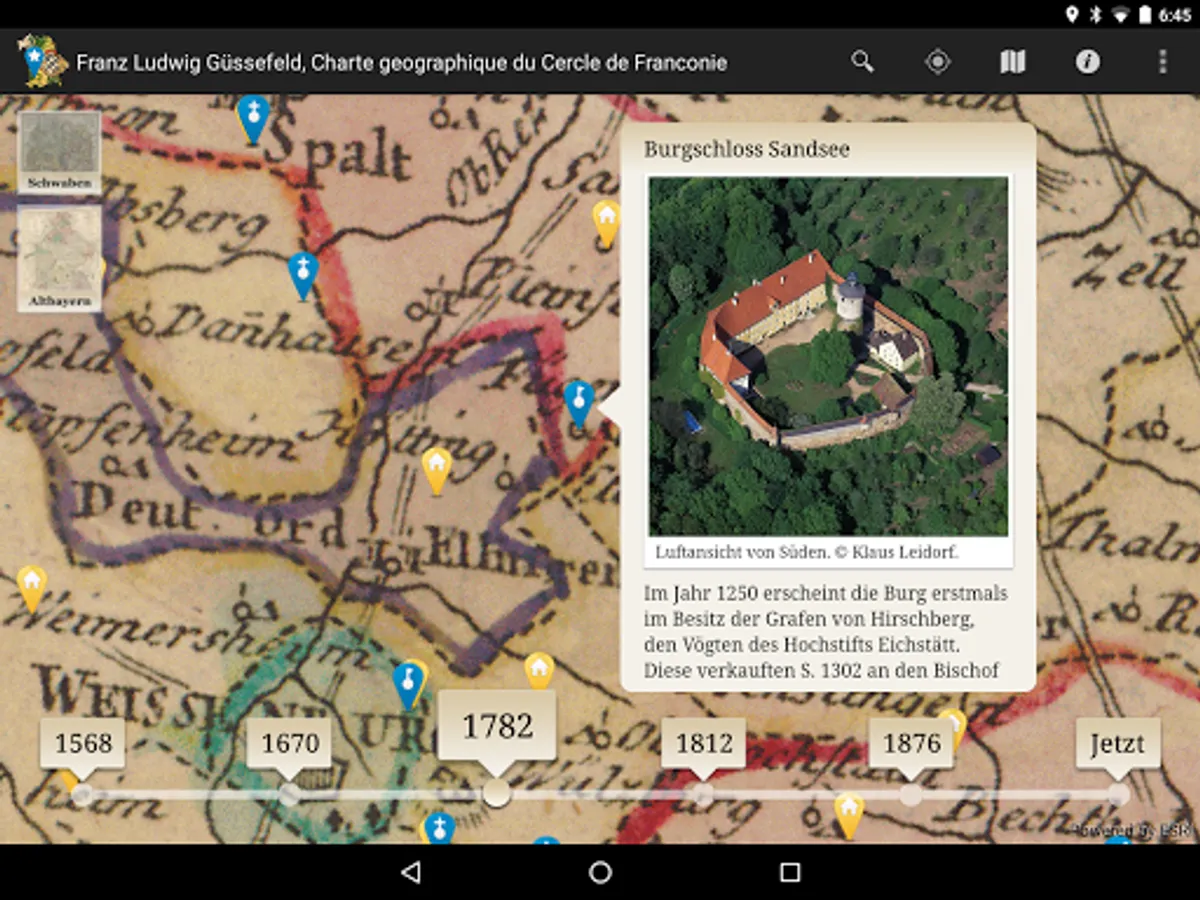
Task: Tap the yellow house pin below 1876 marker
Action: pos(849,815)
